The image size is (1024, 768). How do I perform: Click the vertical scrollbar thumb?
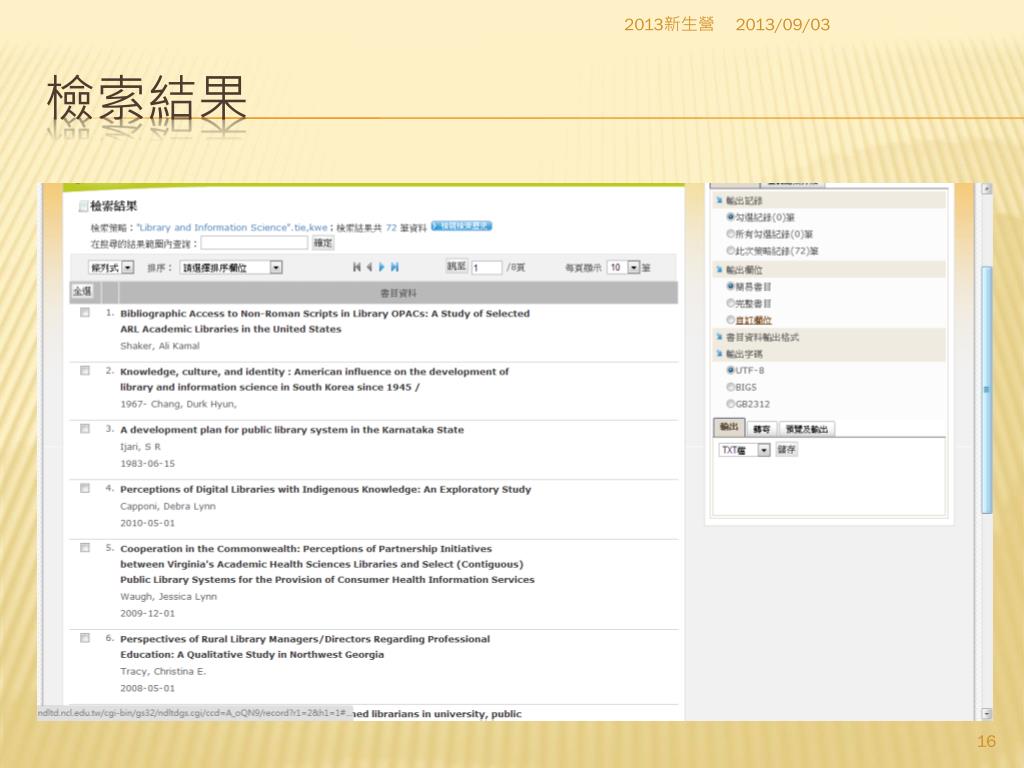click(987, 389)
